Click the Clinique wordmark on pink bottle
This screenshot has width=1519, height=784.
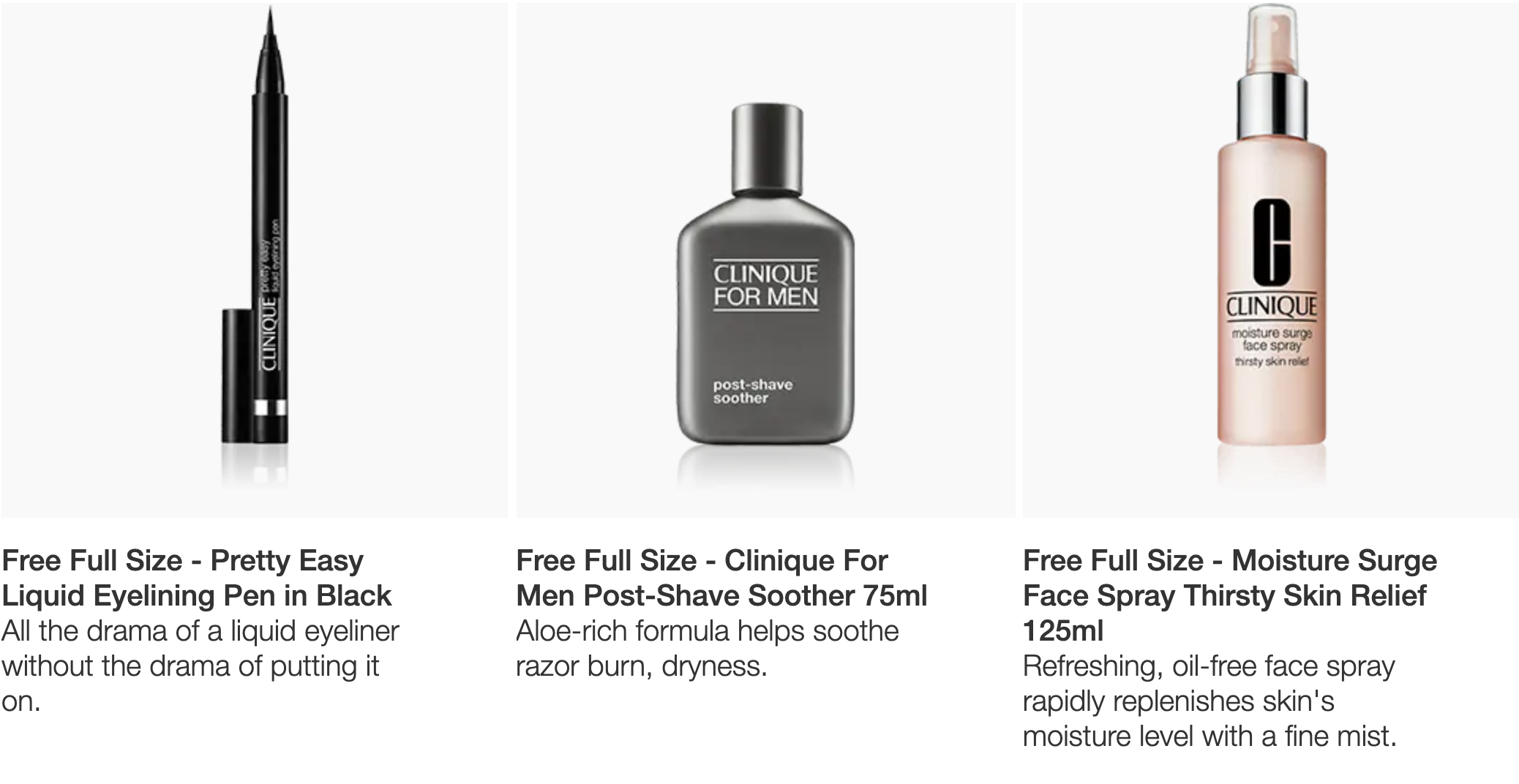[1272, 306]
